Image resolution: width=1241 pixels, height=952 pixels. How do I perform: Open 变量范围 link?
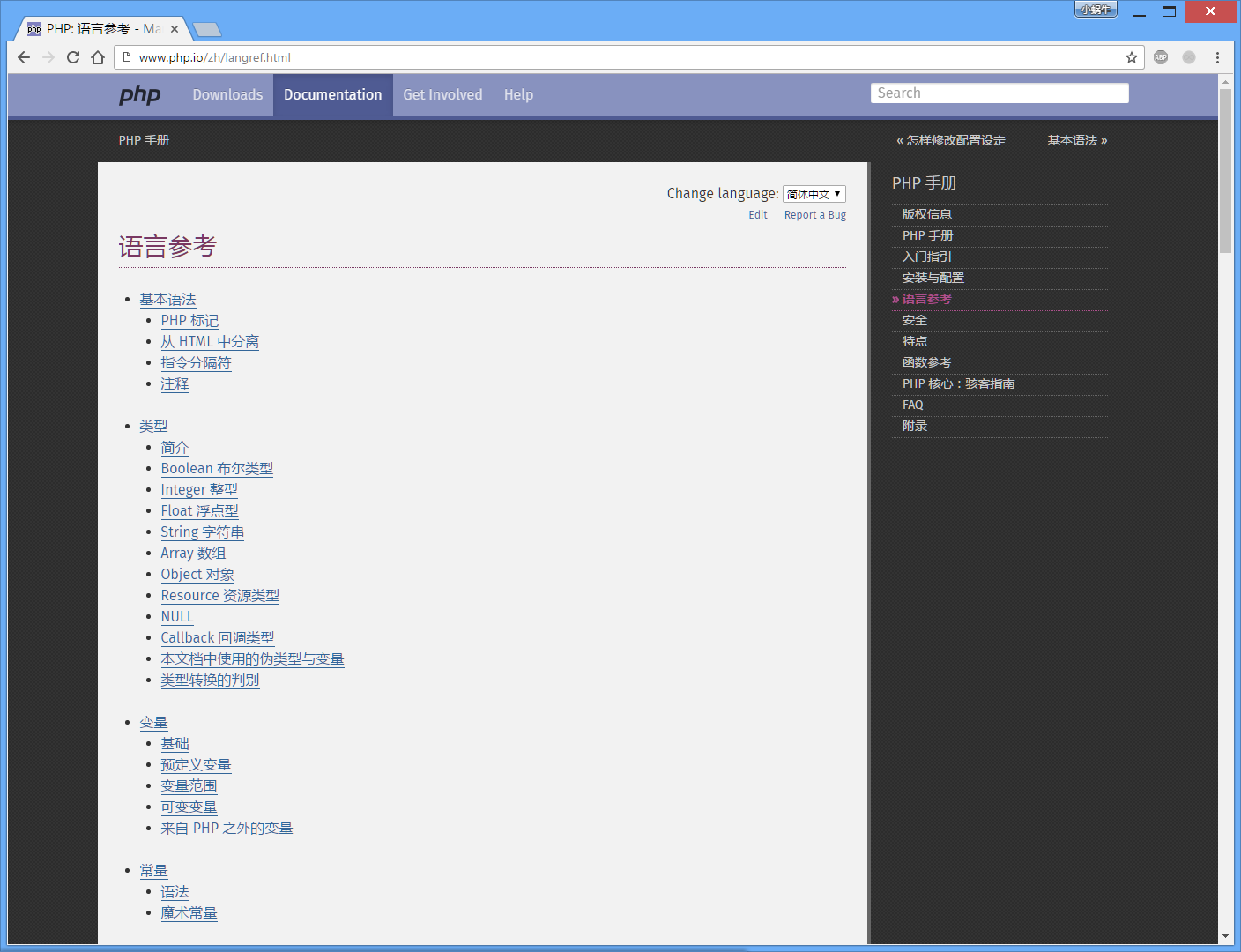(189, 786)
